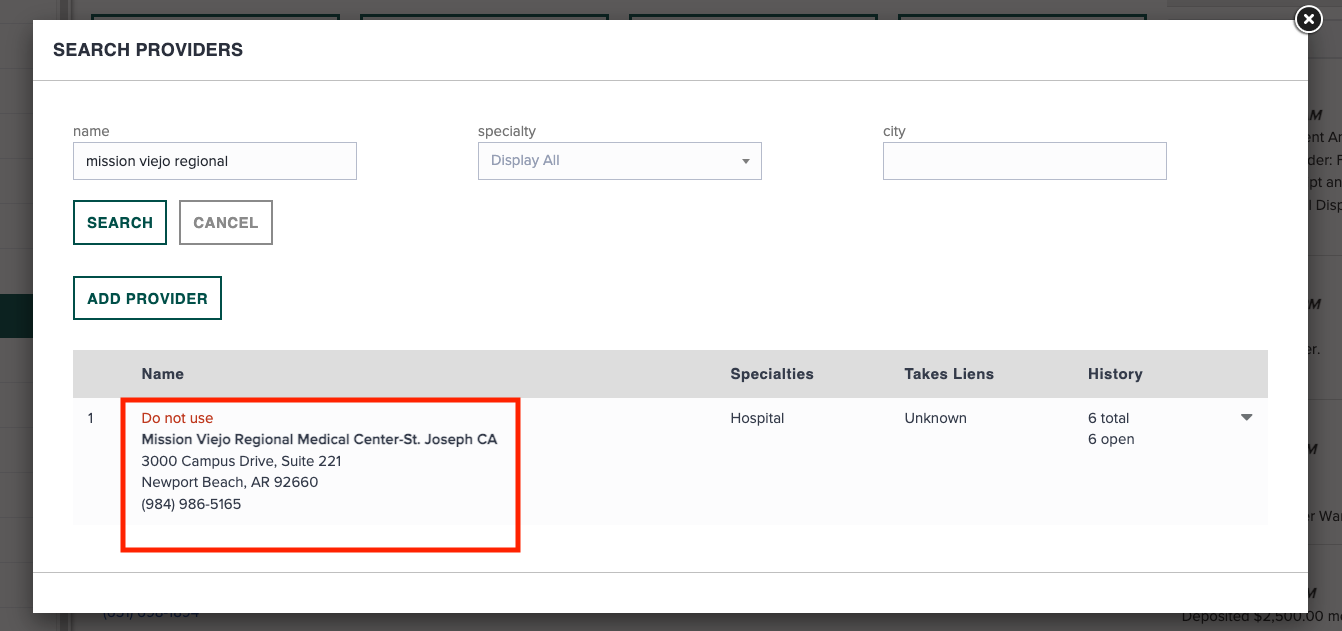Viewport: 1342px width, 631px height.
Task: Click the '6 open' history text
Action: click(1111, 439)
